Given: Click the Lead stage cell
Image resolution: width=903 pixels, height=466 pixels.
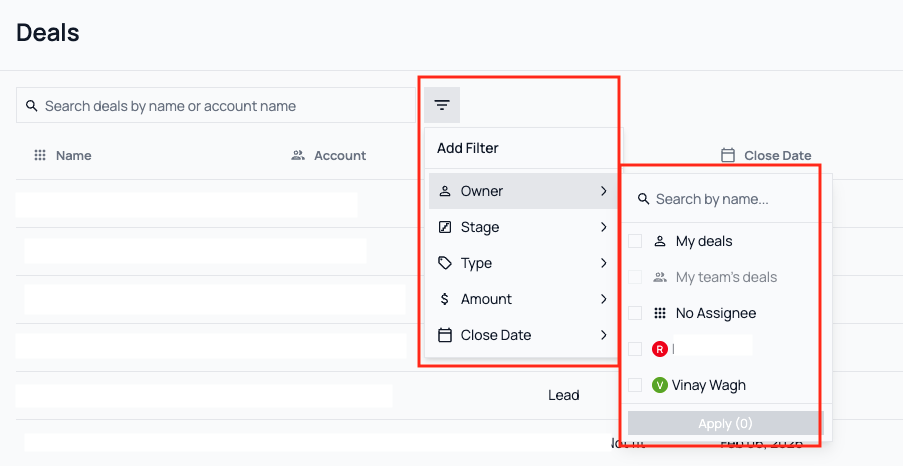Looking at the screenshot, I should pyautogui.click(x=563, y=395).
